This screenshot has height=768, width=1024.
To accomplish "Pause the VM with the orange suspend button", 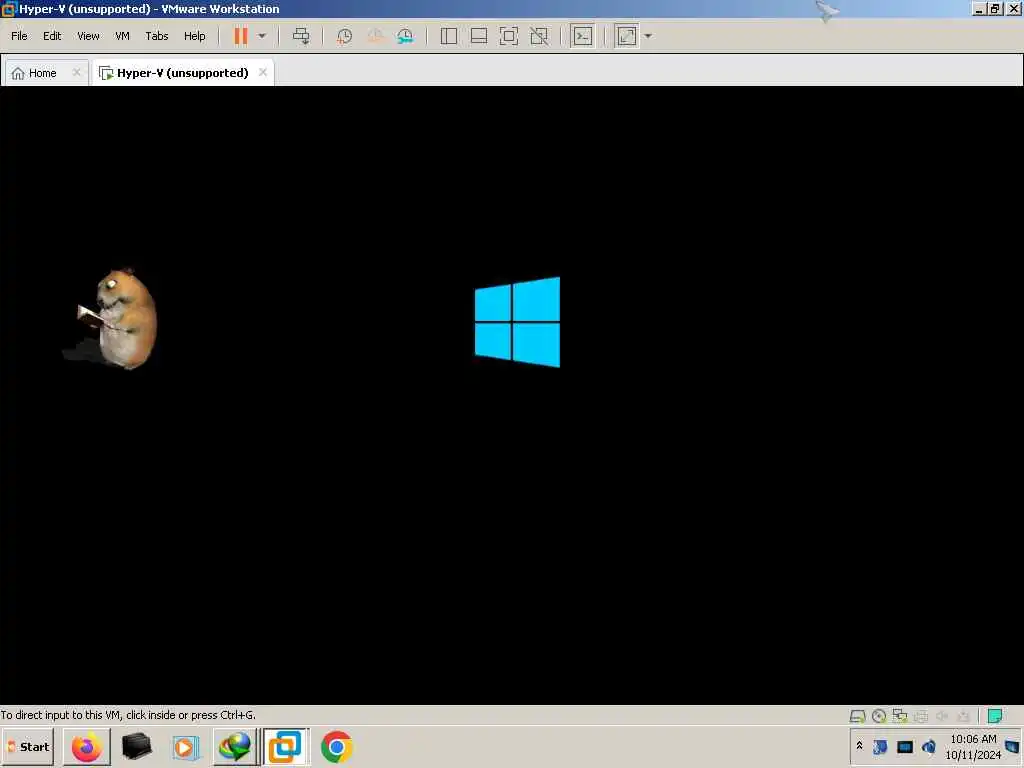I will 241,36.
